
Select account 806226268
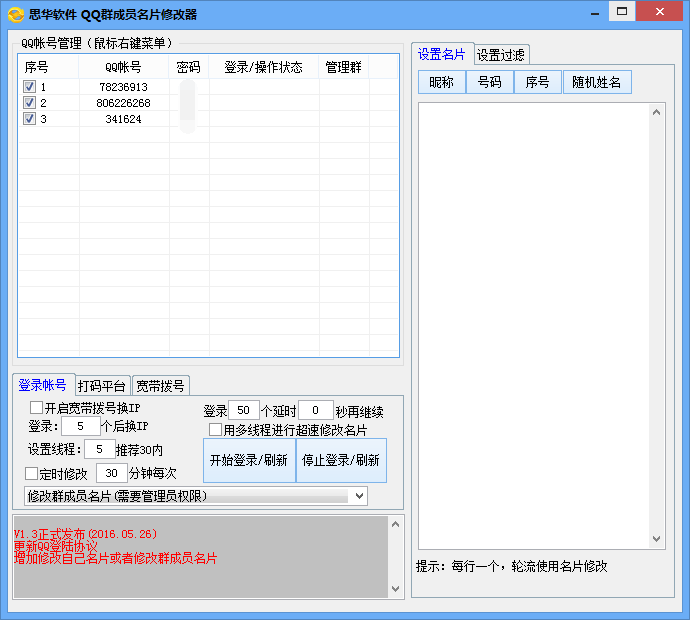coord(124,103)
